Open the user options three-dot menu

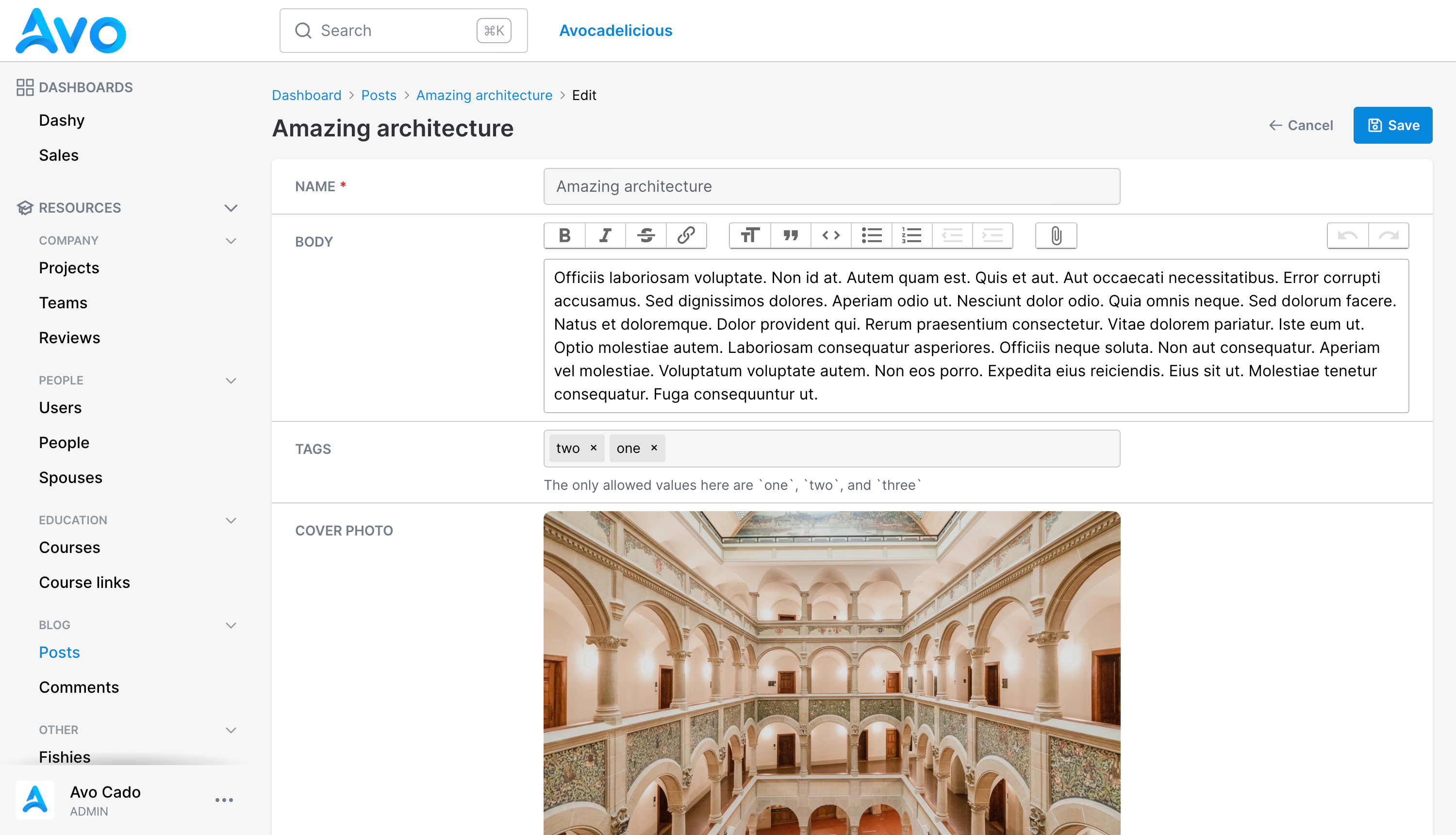pyautogui.click(x=224, y=800)
